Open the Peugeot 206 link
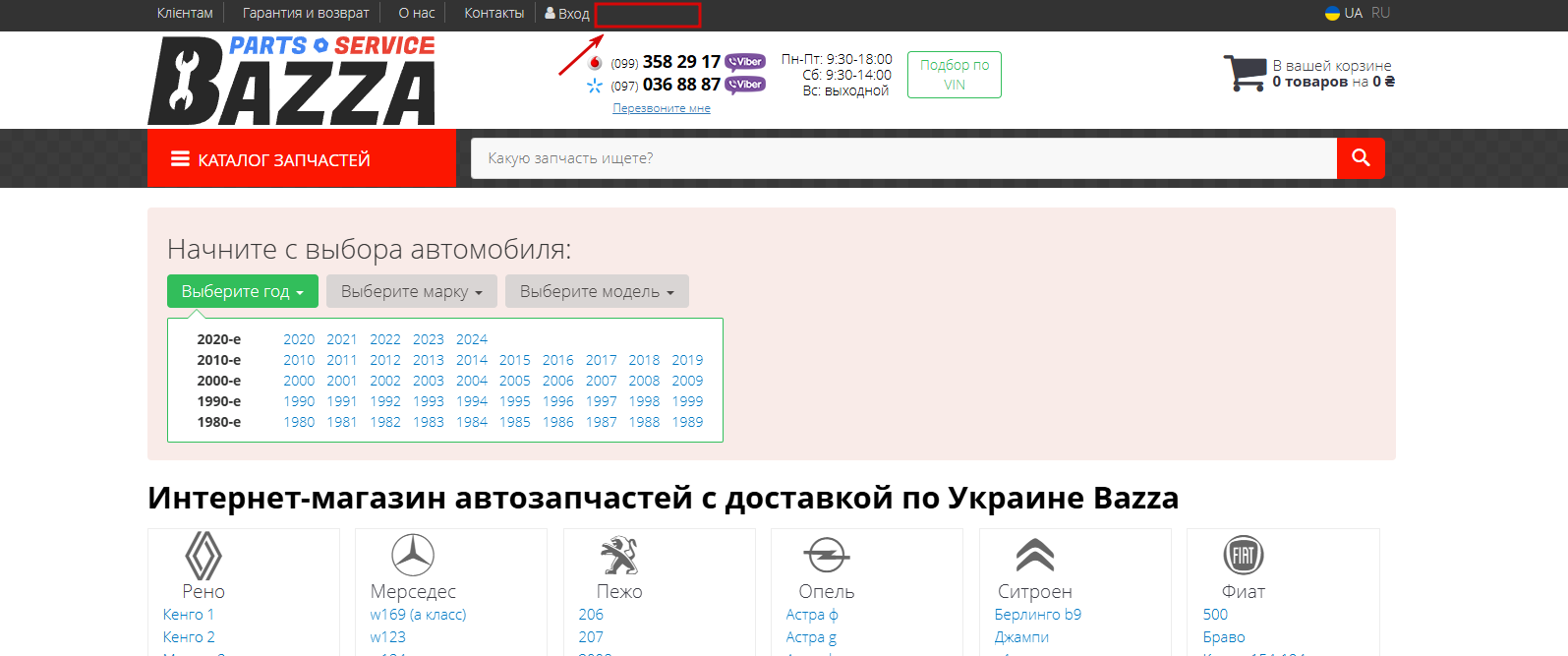The width and height of the screenshot is (1568, 656). tap(591, 615)
